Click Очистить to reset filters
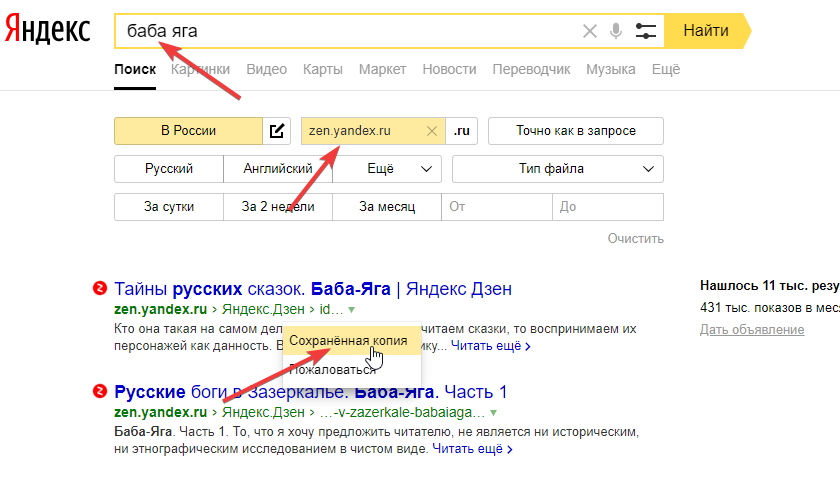The height and width of the screenshot is (480, 840). click(x=635, y=238)
